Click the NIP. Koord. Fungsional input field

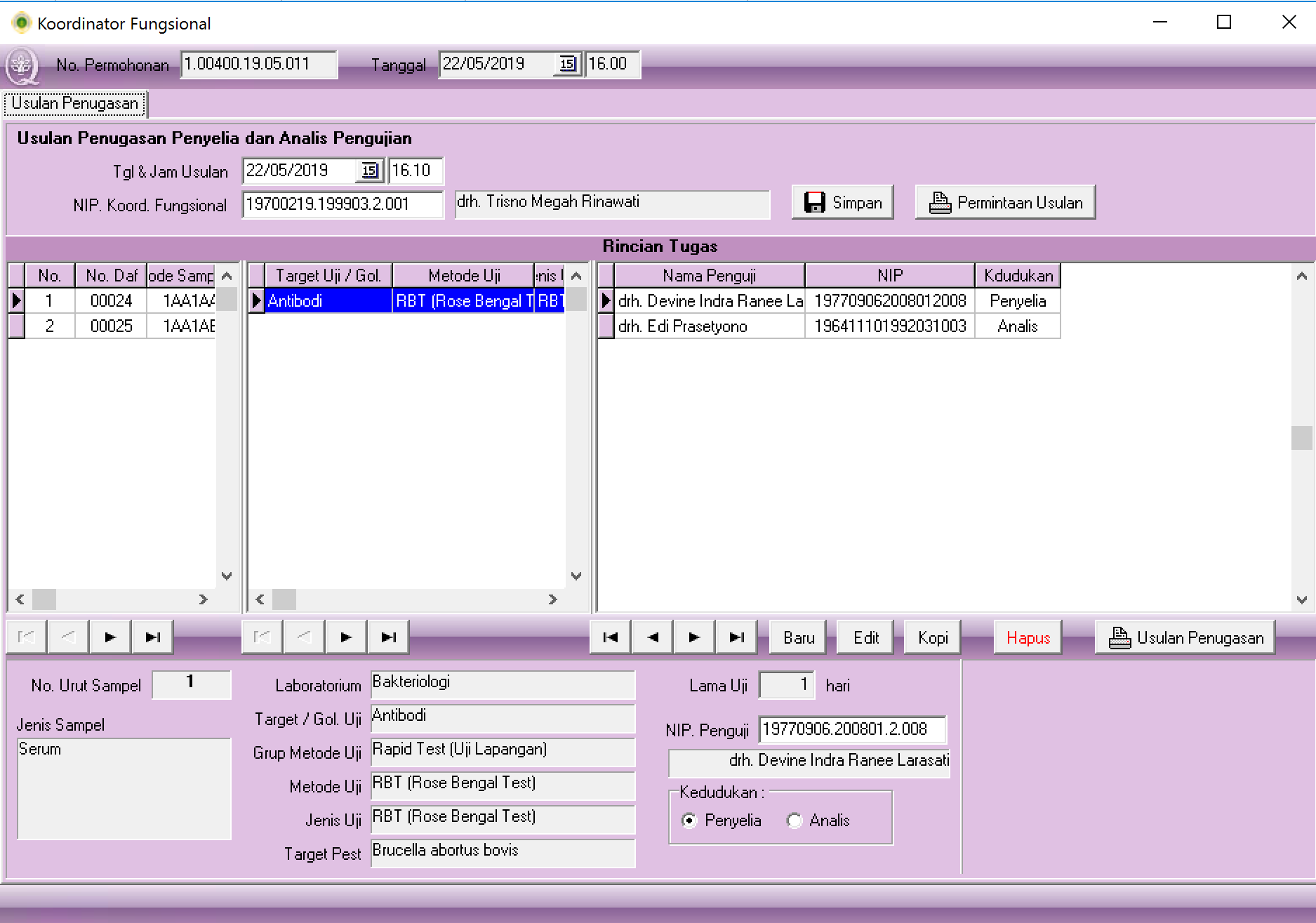(x=343, y=204)
